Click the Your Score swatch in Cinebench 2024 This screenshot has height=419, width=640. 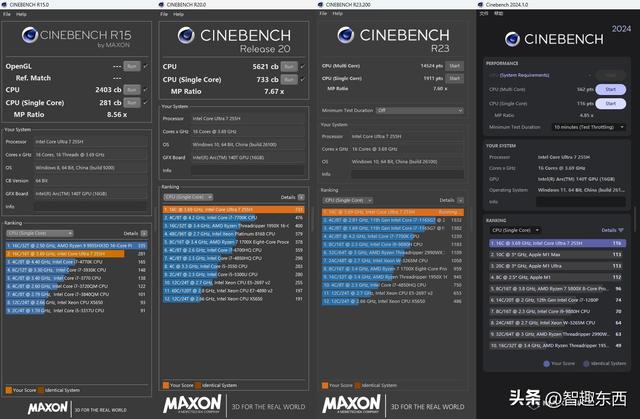(x=547, y=364)
